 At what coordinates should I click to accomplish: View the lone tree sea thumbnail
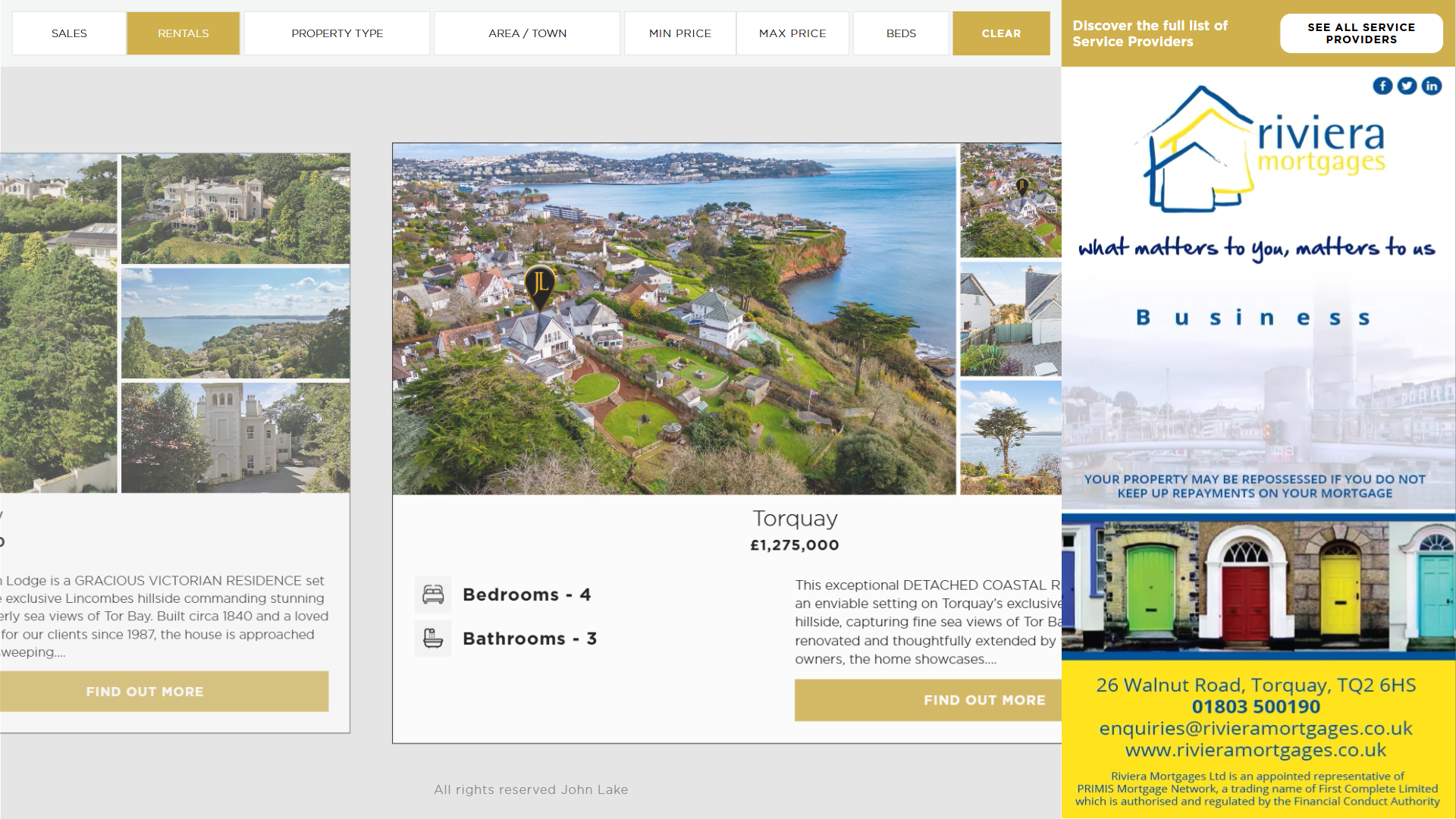[1010, 438]
